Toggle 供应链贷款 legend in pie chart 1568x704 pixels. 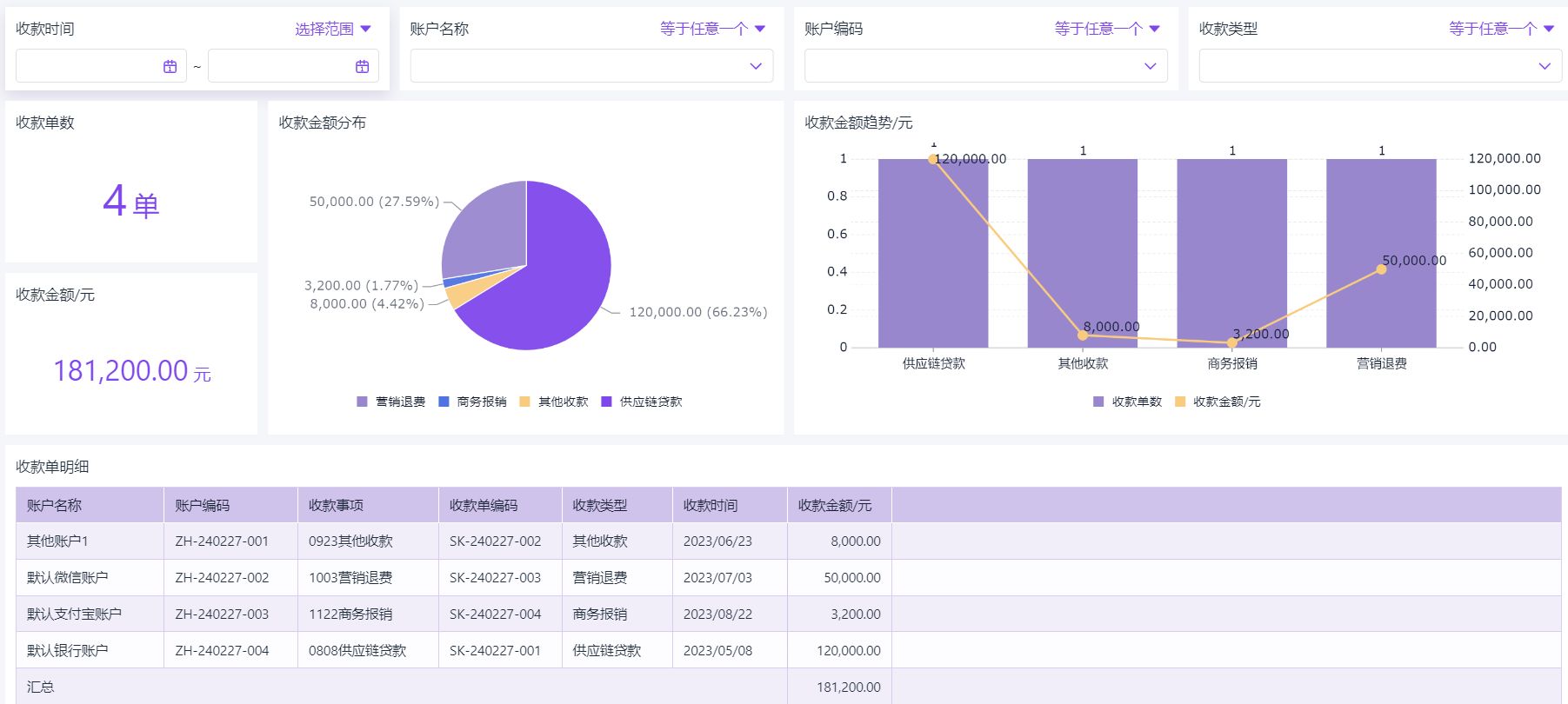point(642,402)
